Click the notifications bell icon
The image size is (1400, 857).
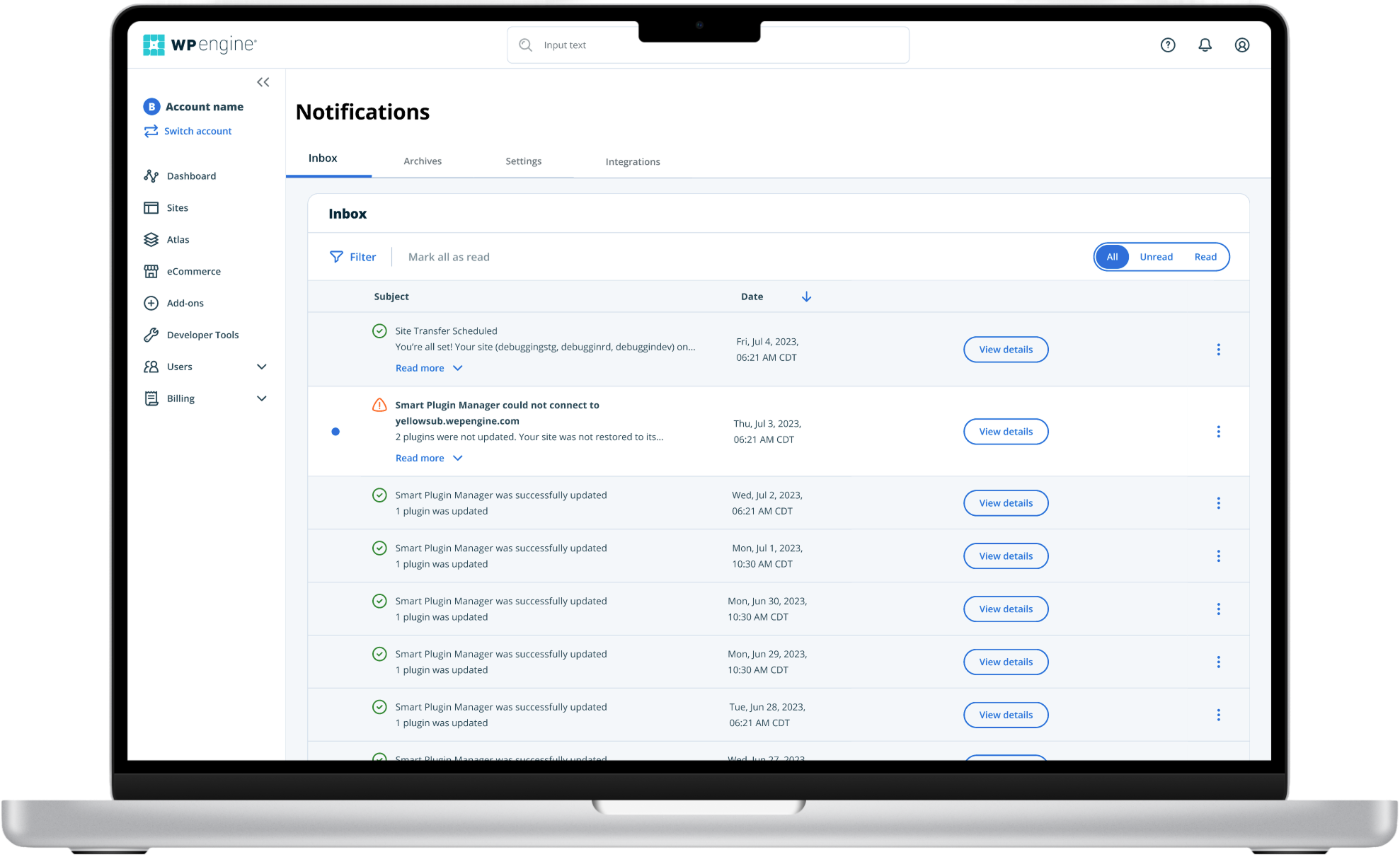click(x=1205, y=45)
